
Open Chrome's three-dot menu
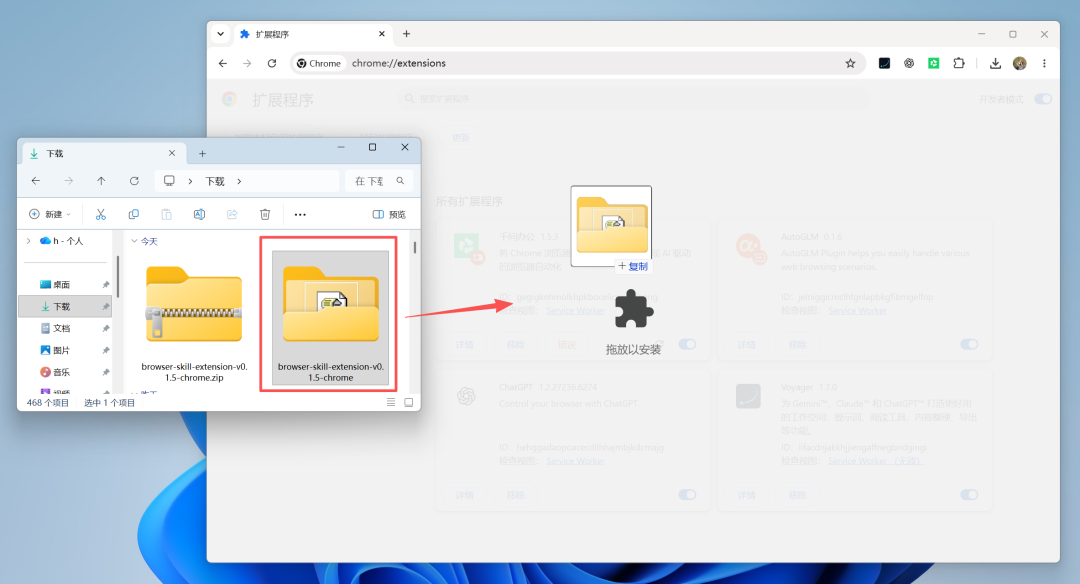point(1044,63)
